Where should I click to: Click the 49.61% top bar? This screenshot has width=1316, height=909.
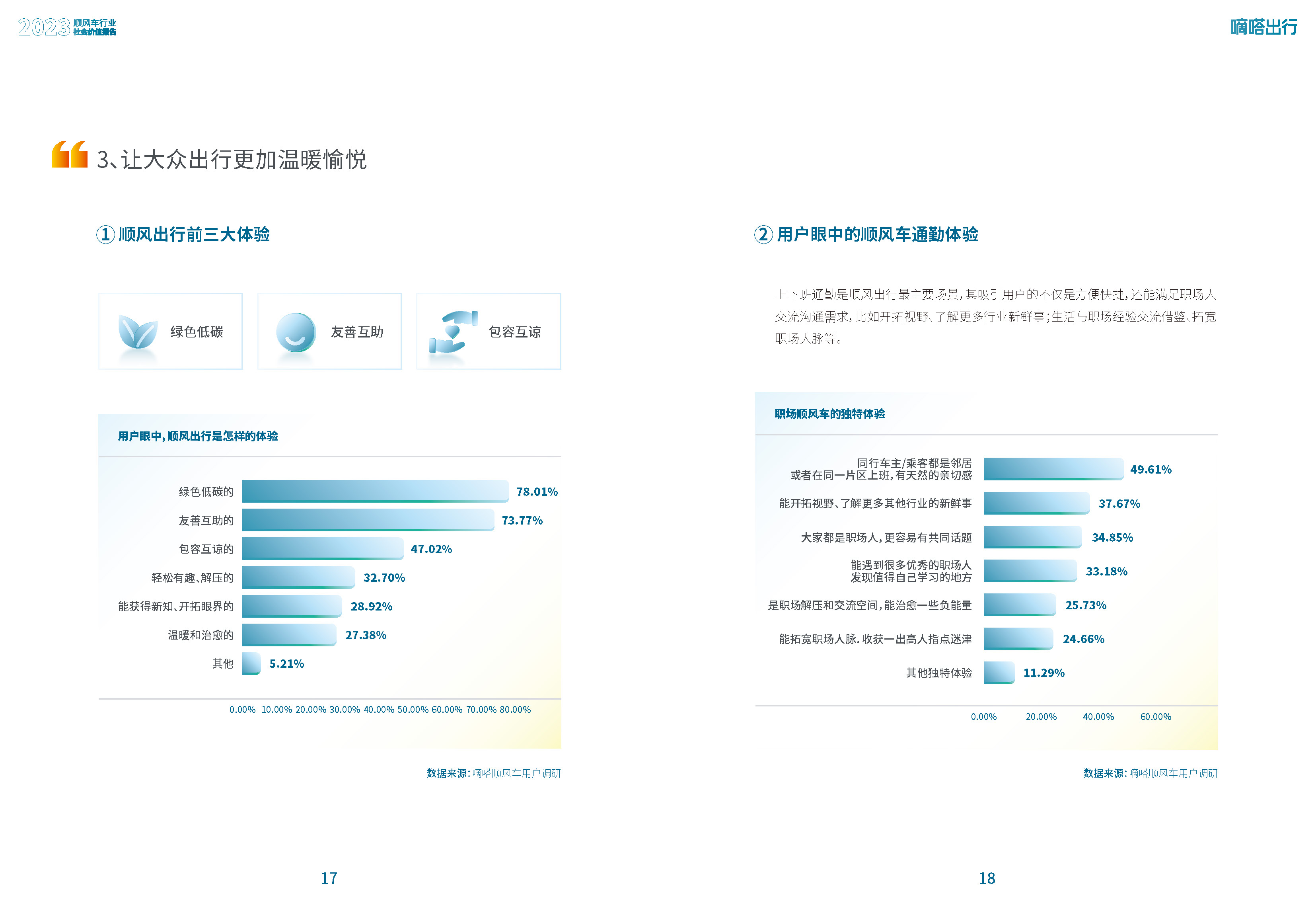click(x=1053, y=470)
